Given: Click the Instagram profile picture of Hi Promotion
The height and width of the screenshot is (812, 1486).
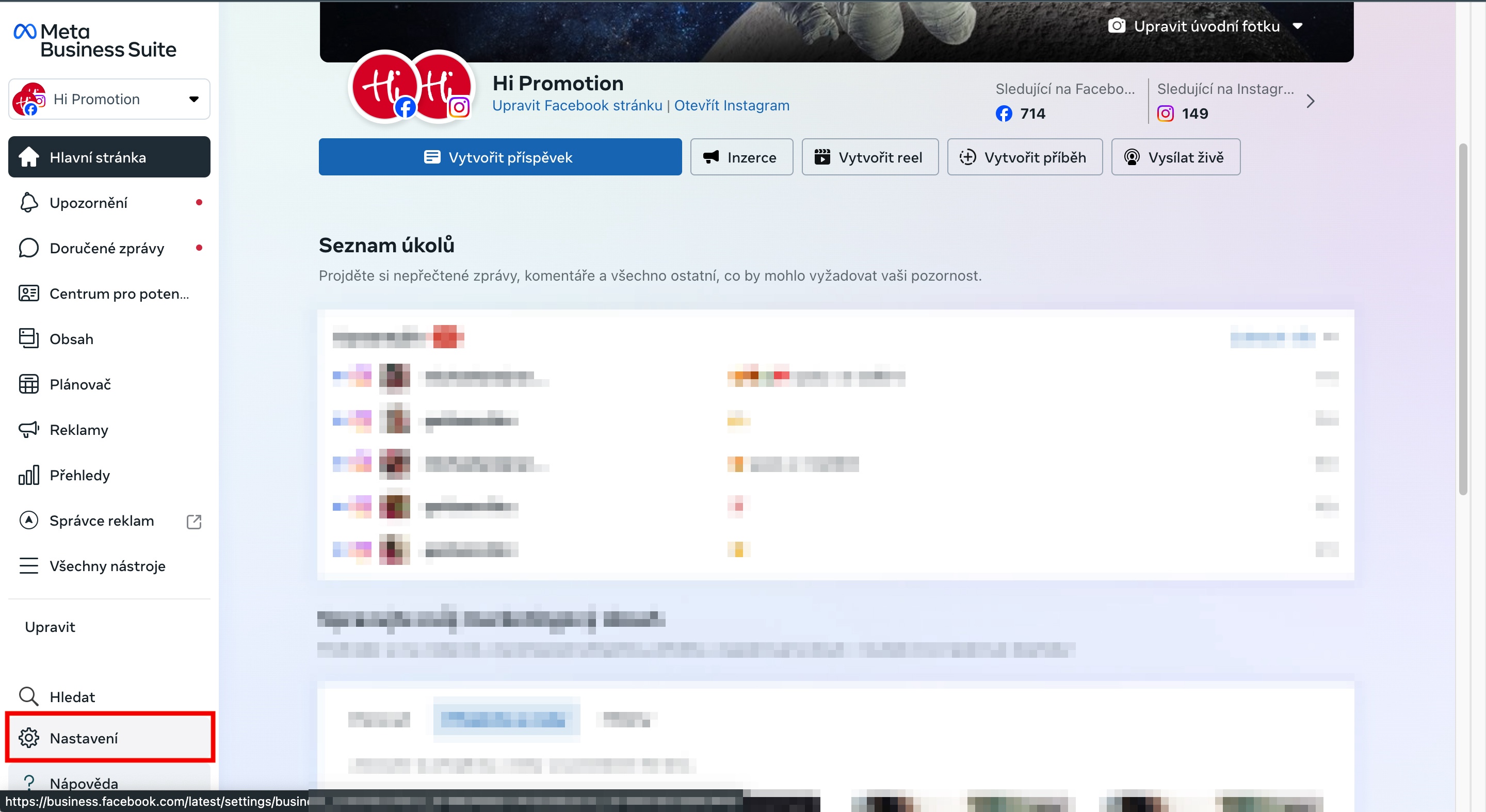Looking at the screenshot, I should [444, 87].
